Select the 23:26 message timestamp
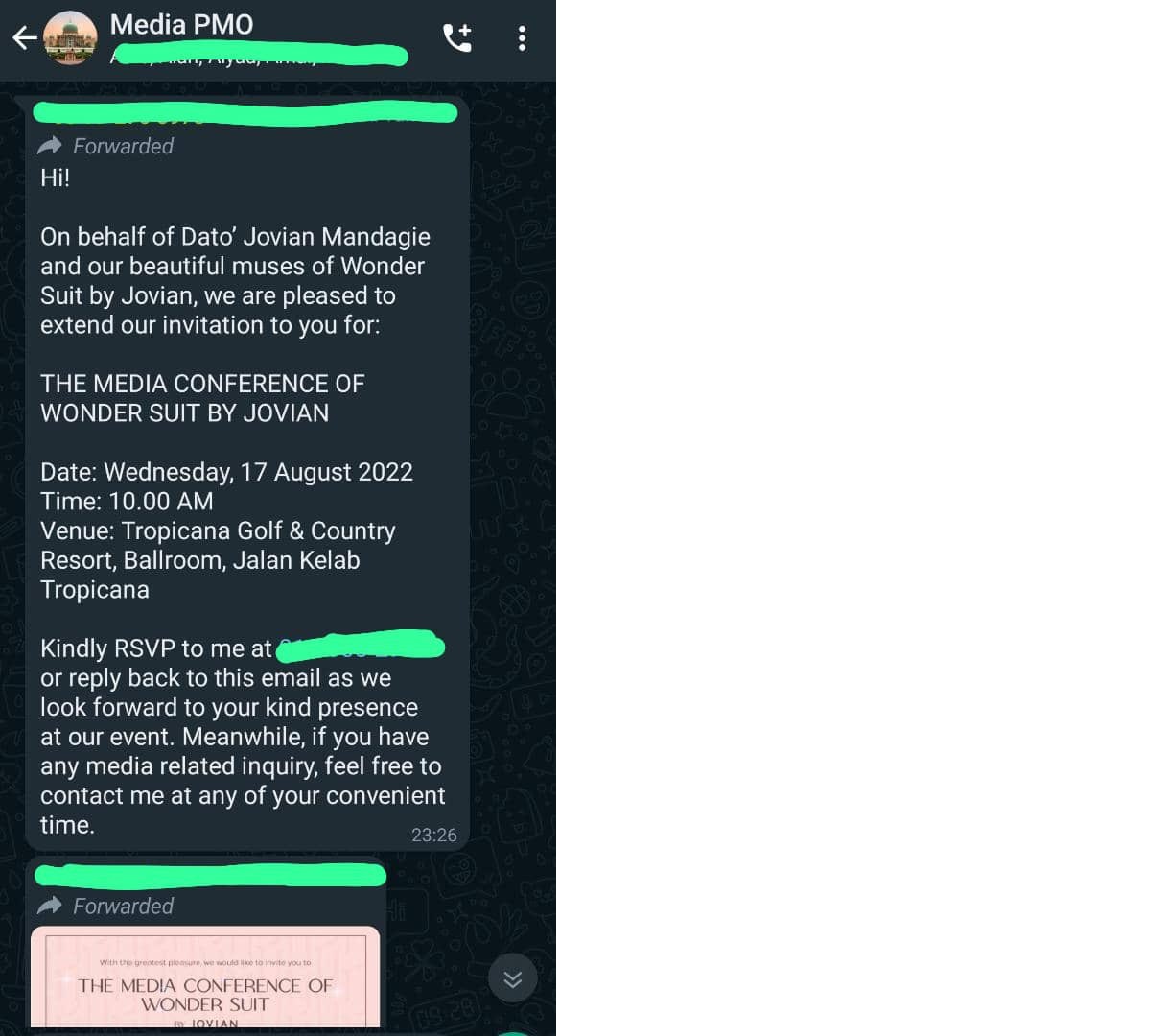The width and height of the screenshot is (1167, 1036). pos(433,836)
